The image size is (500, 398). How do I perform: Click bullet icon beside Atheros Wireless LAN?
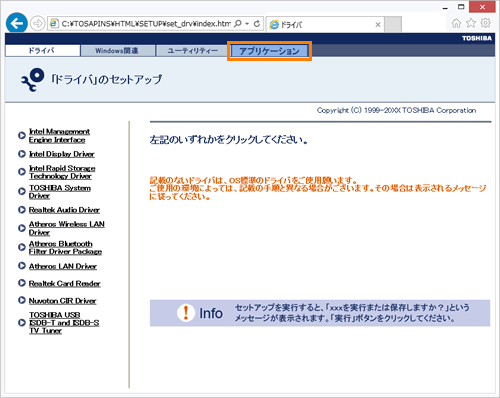22,228
